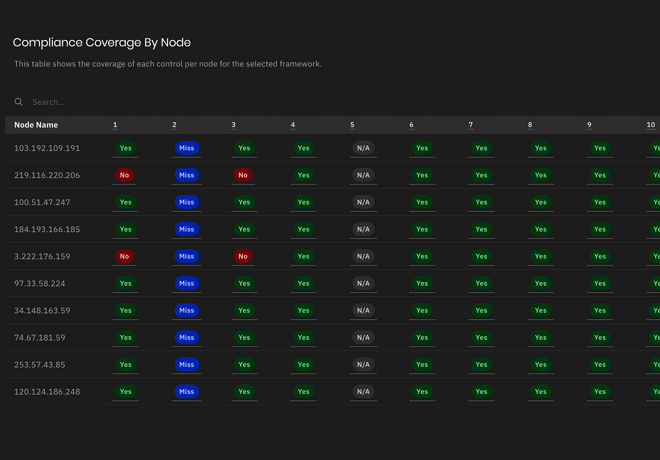Select control column header 10
This screenshot has height=460, width=660.
coord(651,125)
